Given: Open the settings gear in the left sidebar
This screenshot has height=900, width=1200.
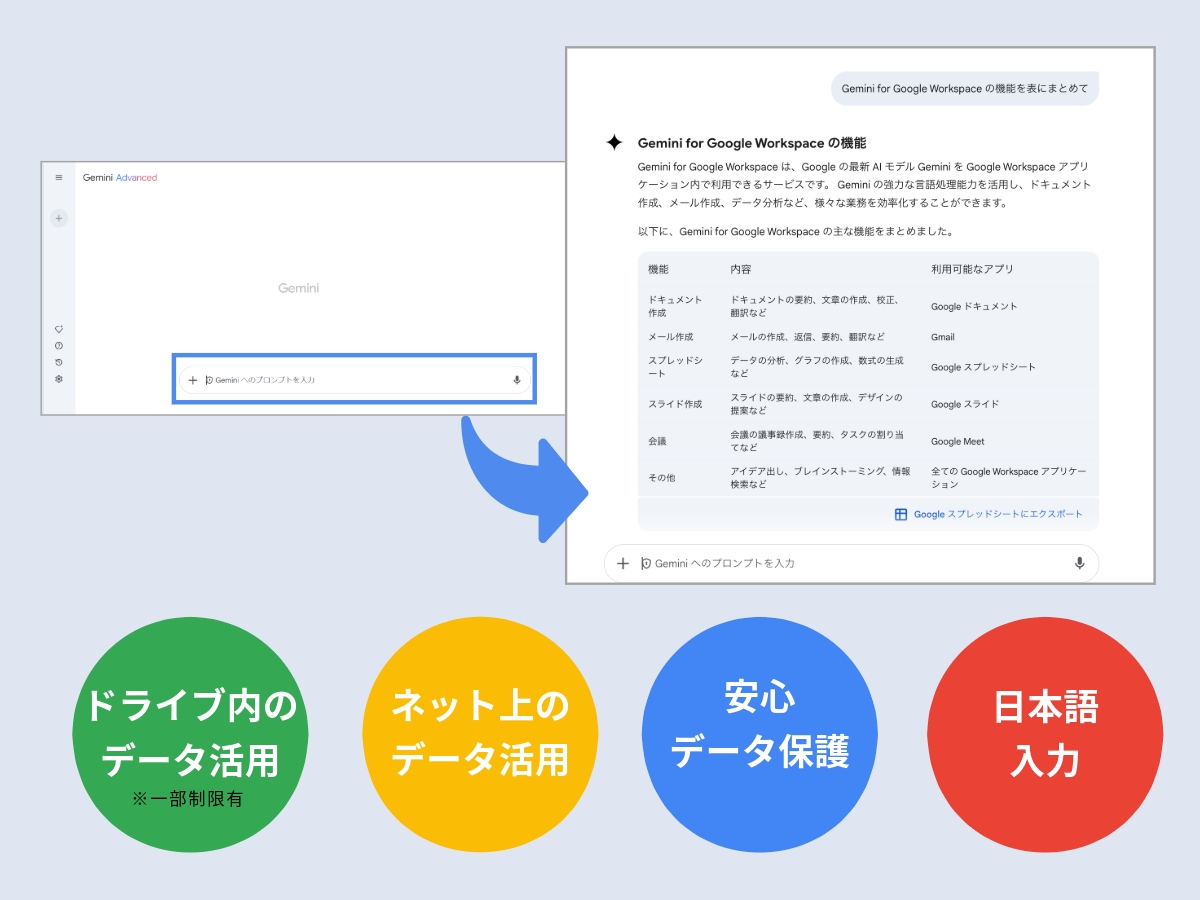Looking at the screenshot, I should pos(59,379).
